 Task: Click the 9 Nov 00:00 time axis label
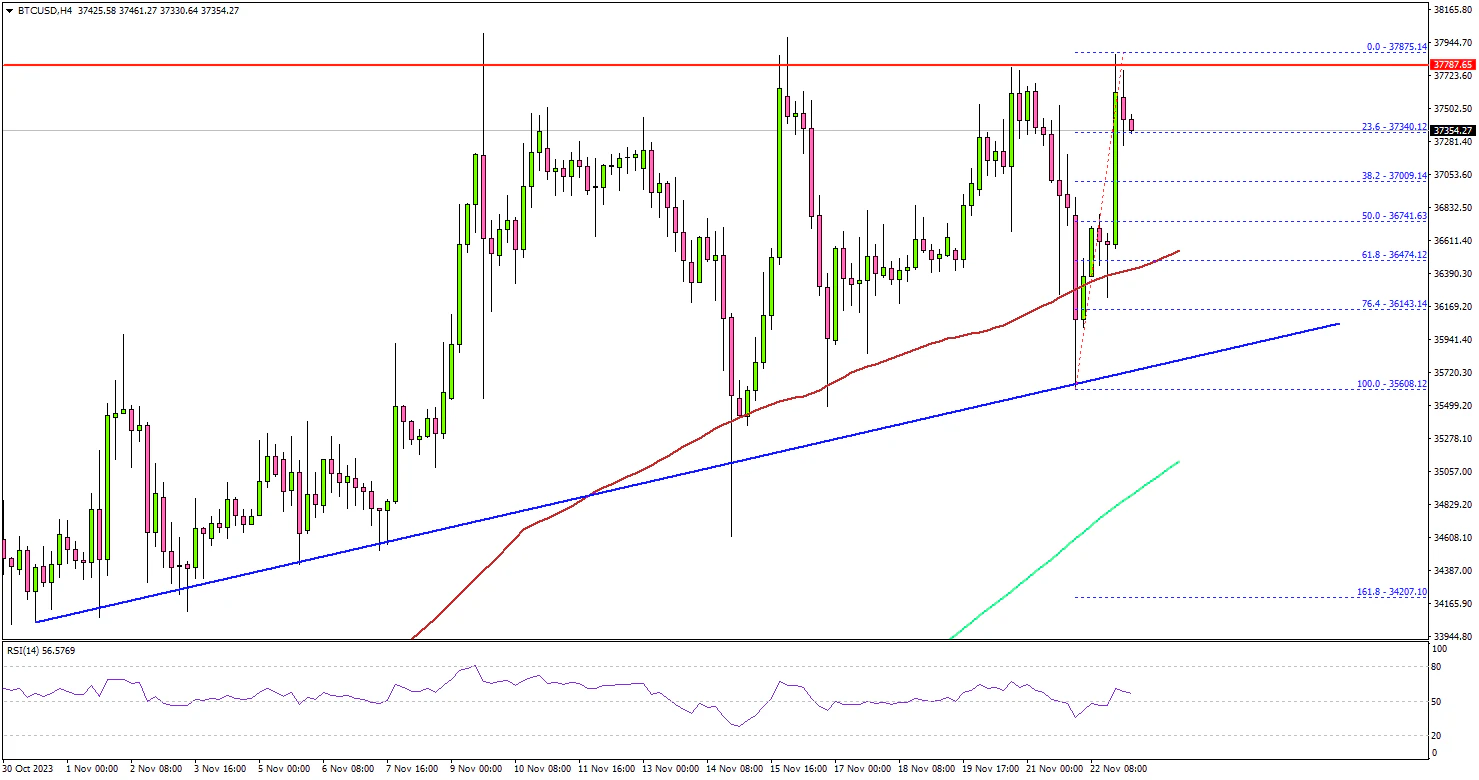pos(476,769)
